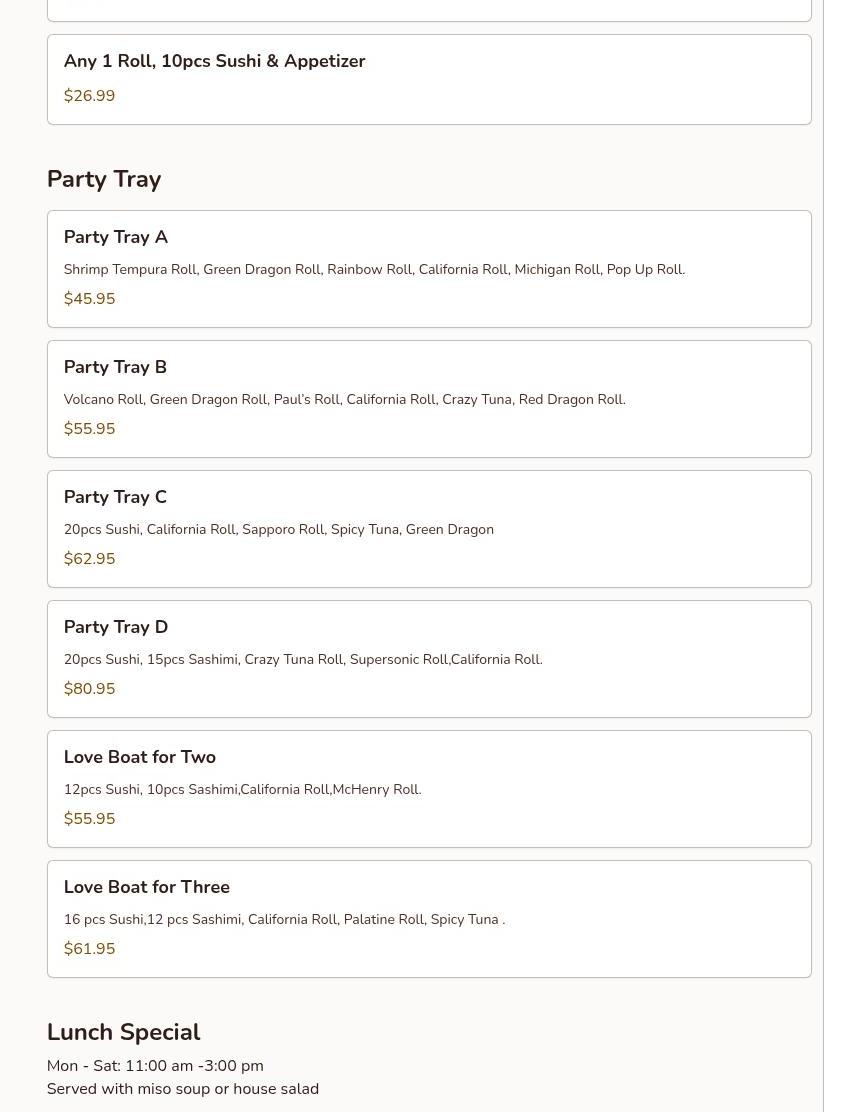Click the Lunch Special section heading
Viewport: 844px width, 1112px height.
point(123,1032)
